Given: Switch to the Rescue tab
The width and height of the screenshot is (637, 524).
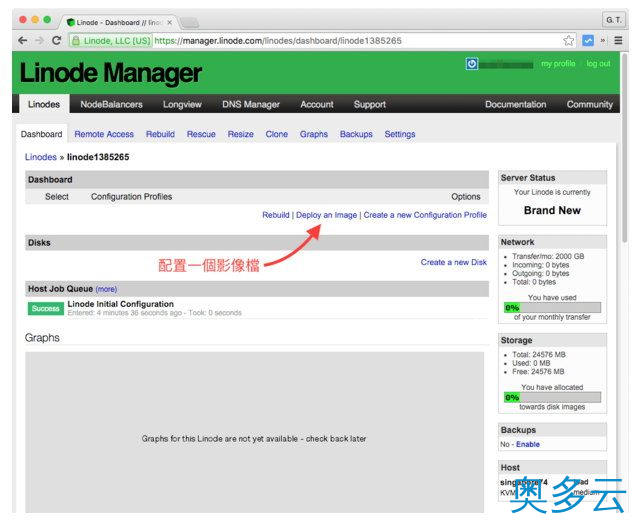Looking at the screenshot, I should 201,134.
